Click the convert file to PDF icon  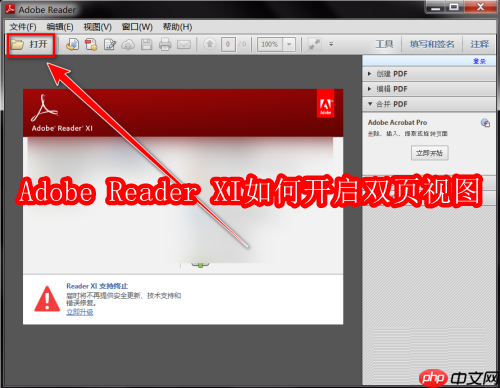91,44
